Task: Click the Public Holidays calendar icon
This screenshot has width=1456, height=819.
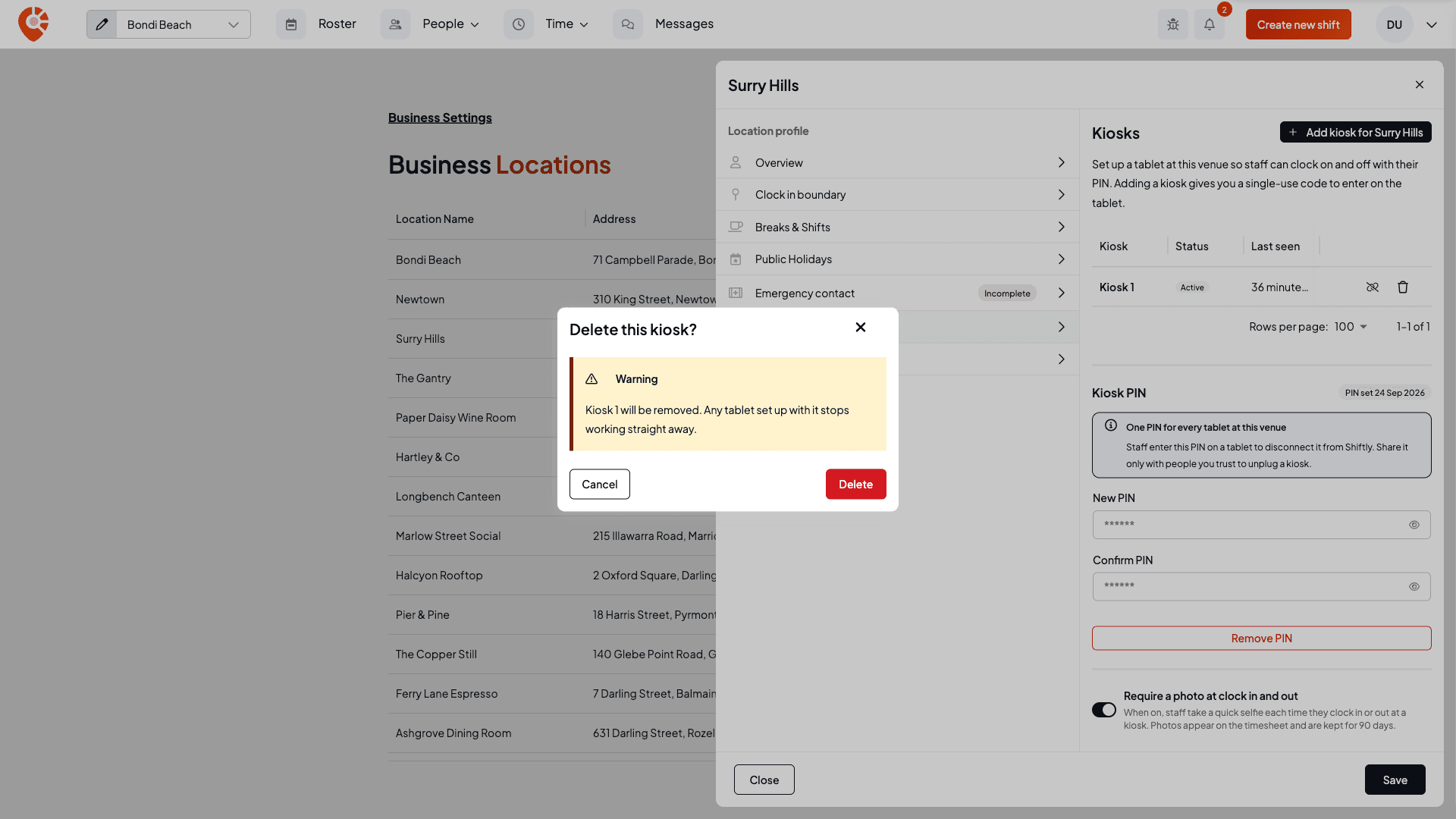Action: pyautogui.click(x=736, y=259)
